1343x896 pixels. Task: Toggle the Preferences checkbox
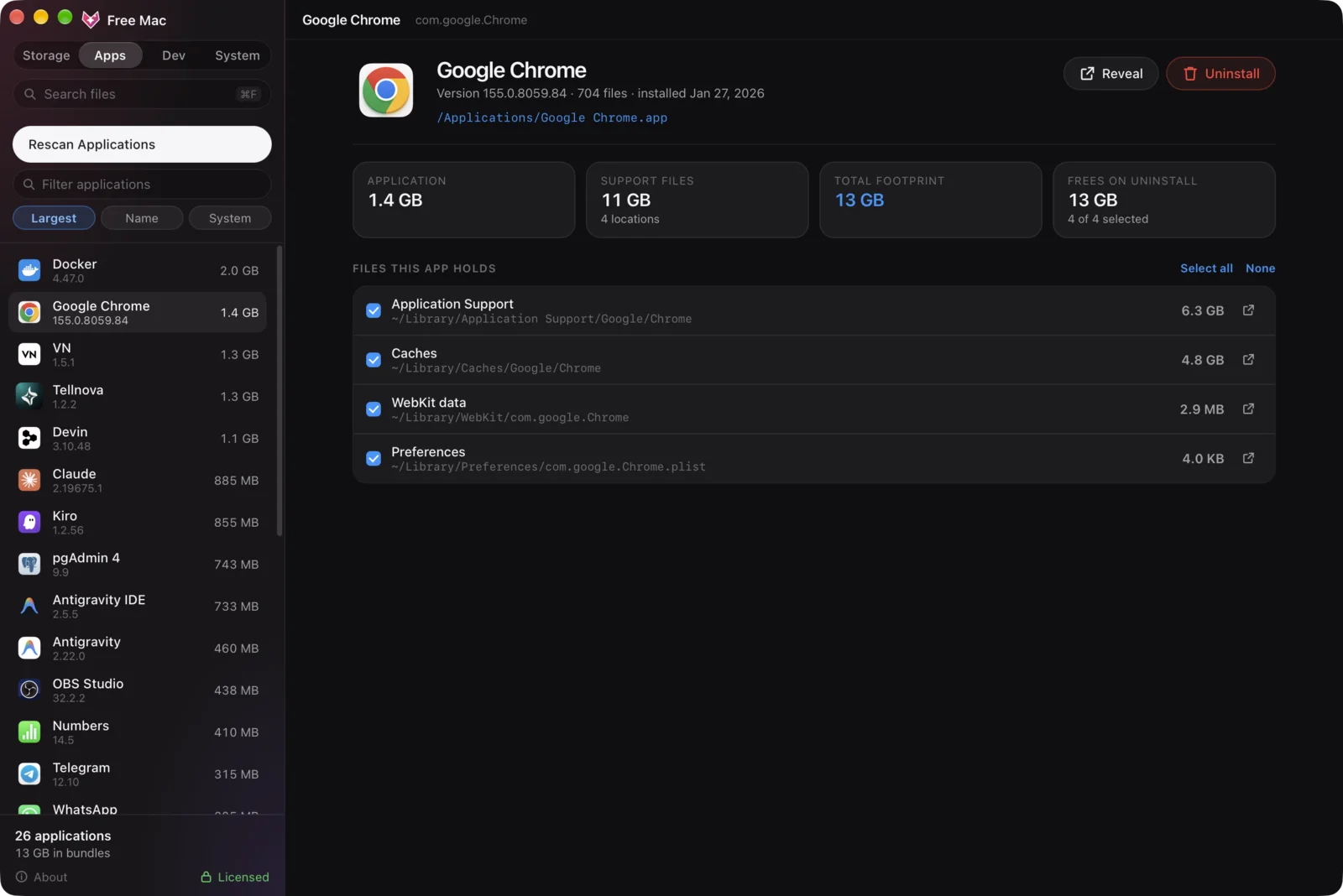374,458
